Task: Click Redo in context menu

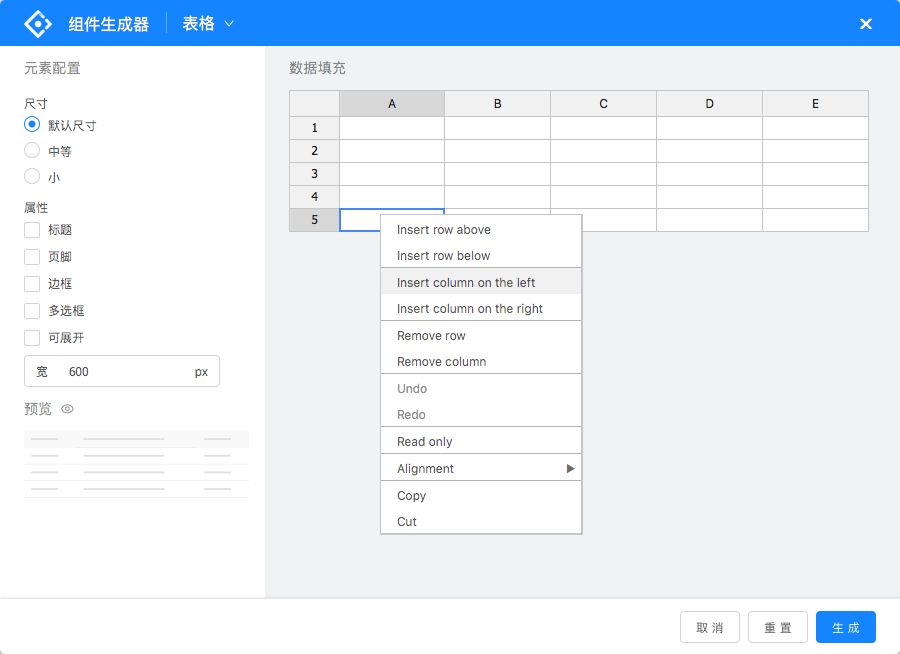Action: click(481, 415)
